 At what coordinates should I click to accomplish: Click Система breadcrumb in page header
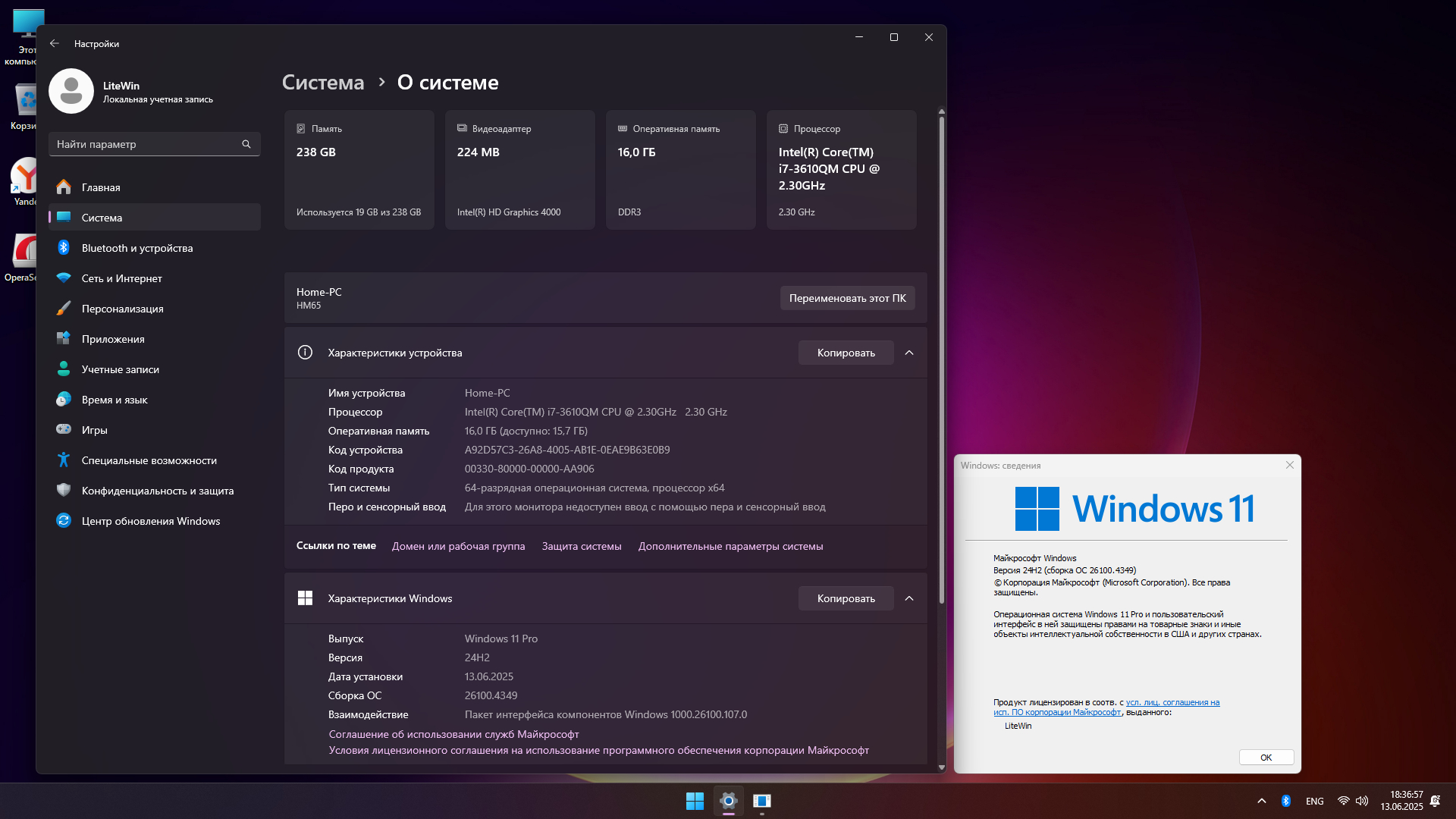[323, 82]
